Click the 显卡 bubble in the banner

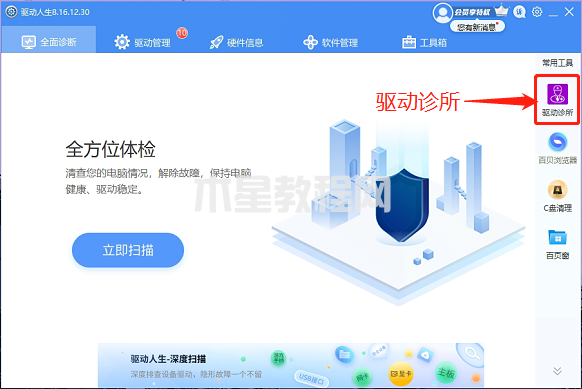point(400,373)
